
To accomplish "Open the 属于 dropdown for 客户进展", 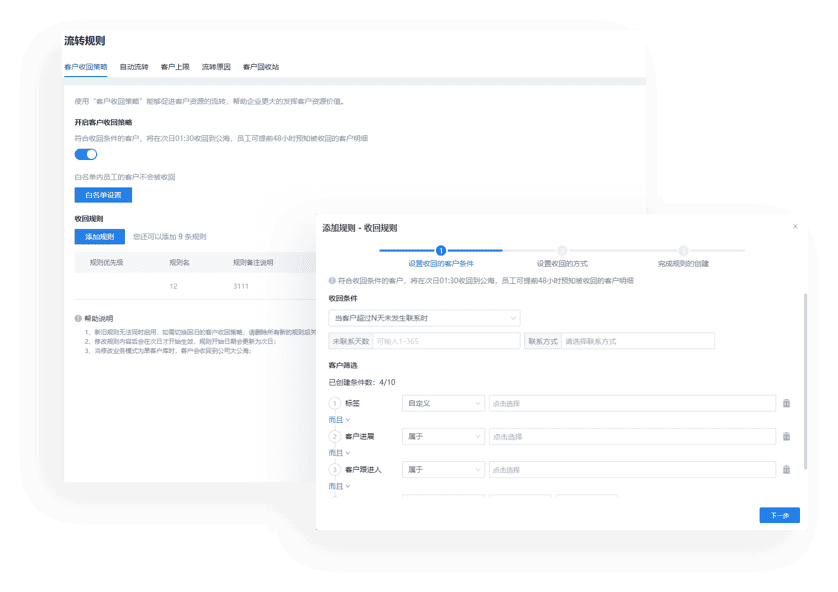I will pos(442,436).
